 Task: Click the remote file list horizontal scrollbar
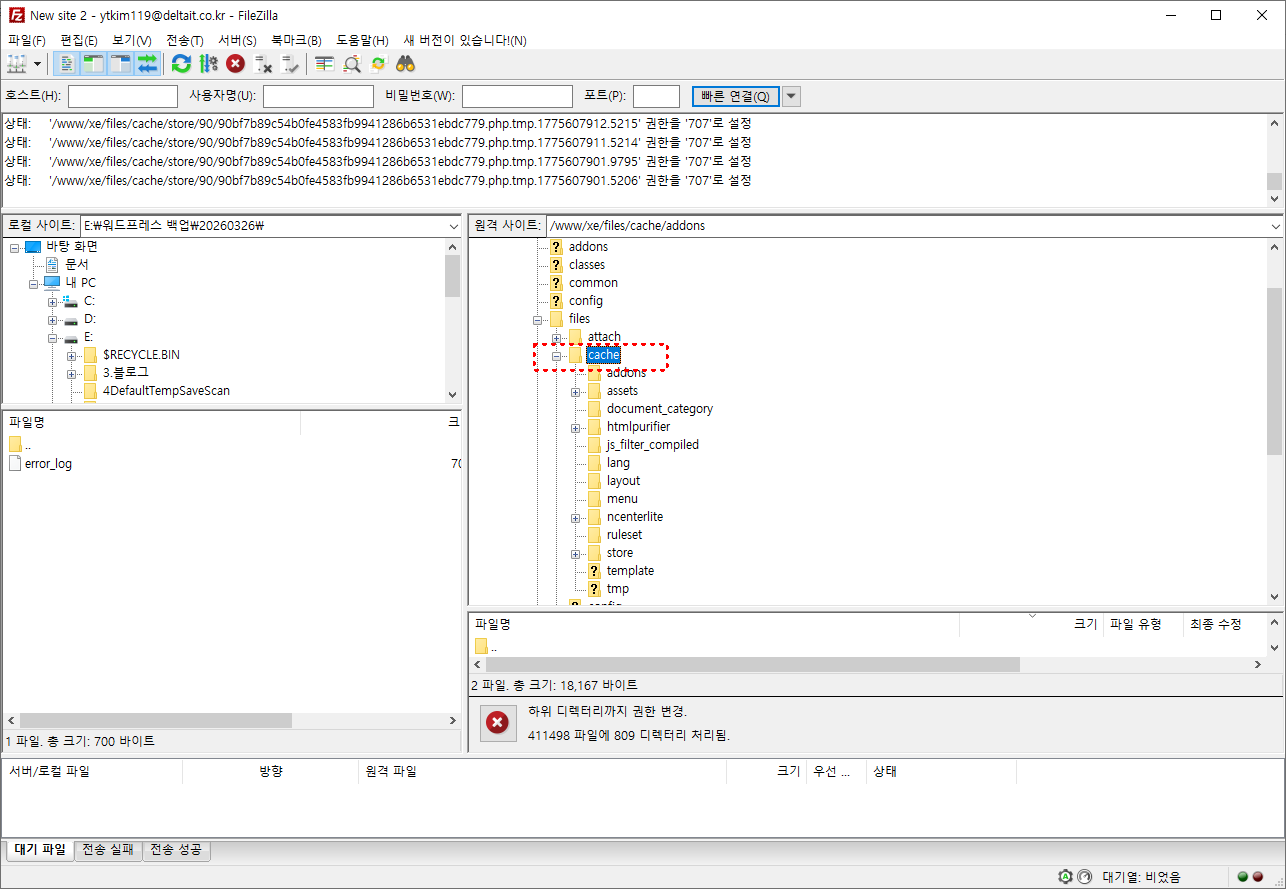[753, 664]
